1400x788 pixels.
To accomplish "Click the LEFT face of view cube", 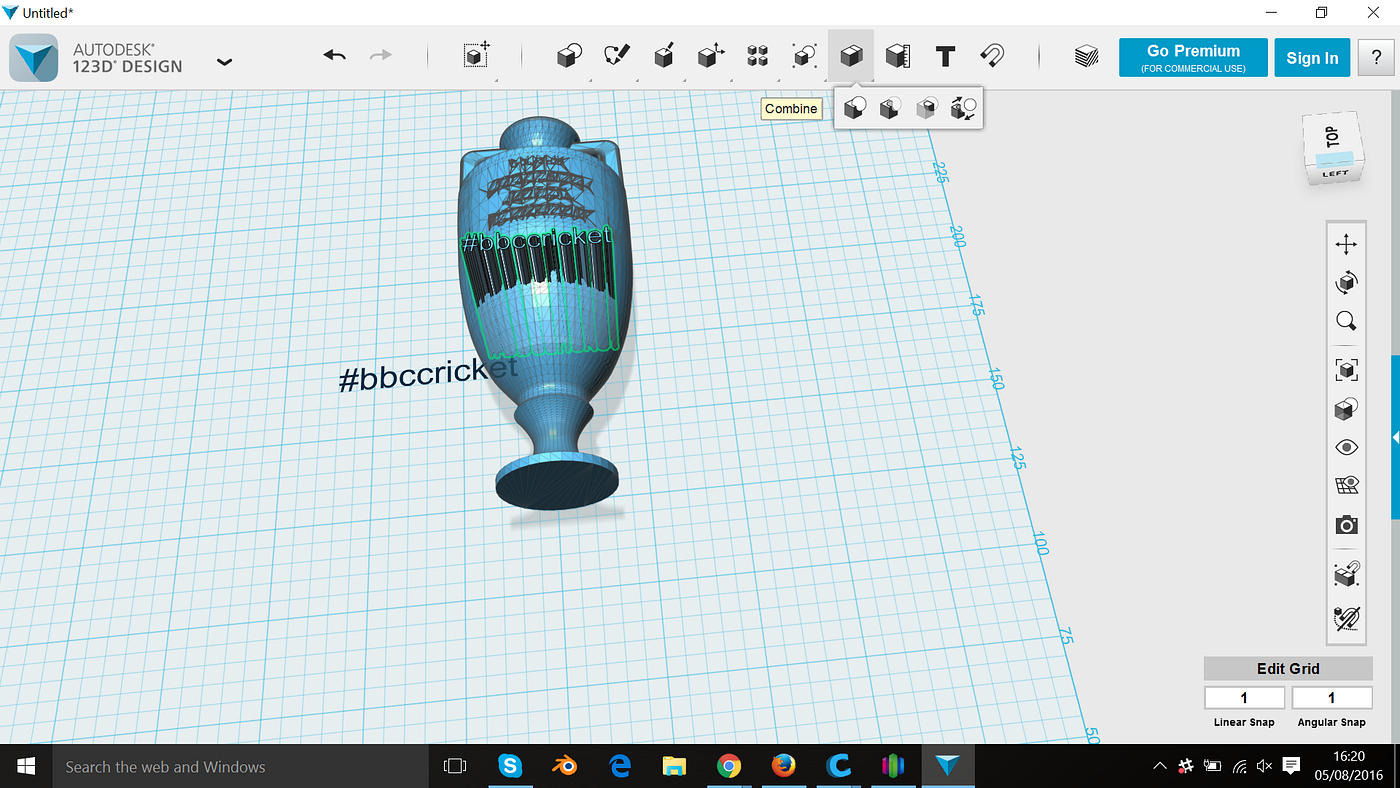I will pos(1335,173).
